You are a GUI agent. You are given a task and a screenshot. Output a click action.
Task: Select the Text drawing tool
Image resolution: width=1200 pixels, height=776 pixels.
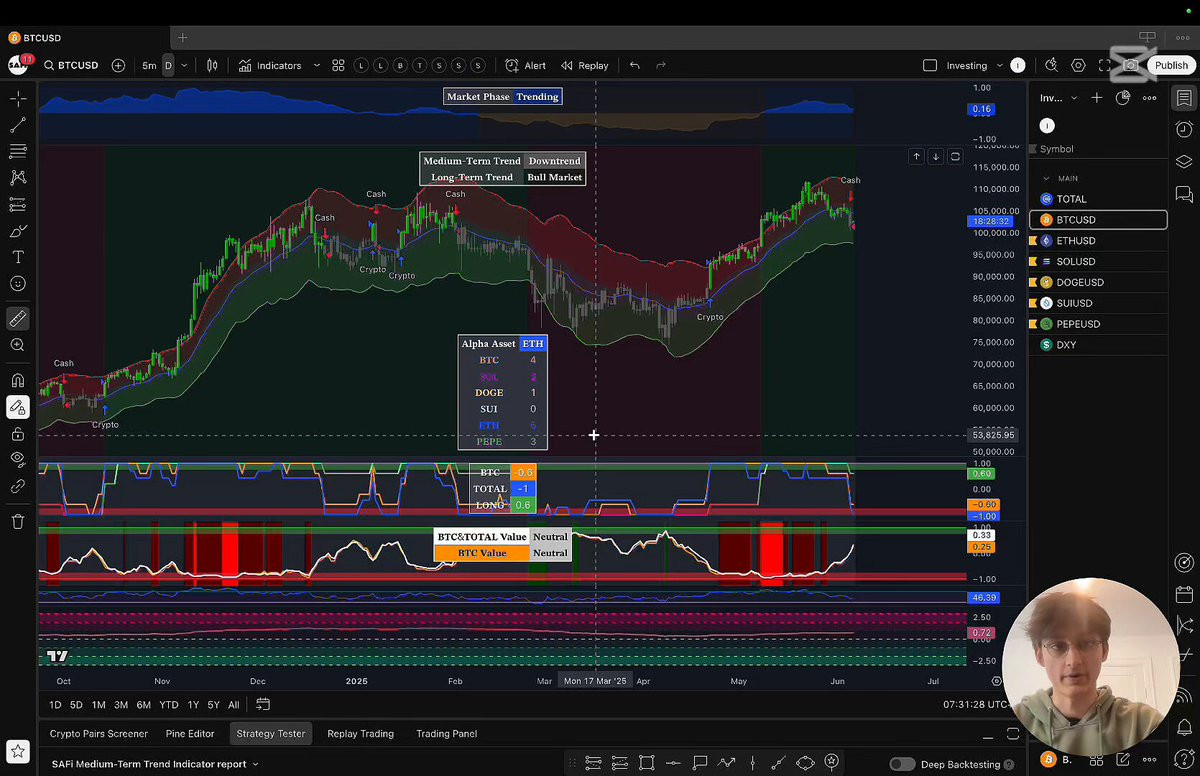(18, 257)
